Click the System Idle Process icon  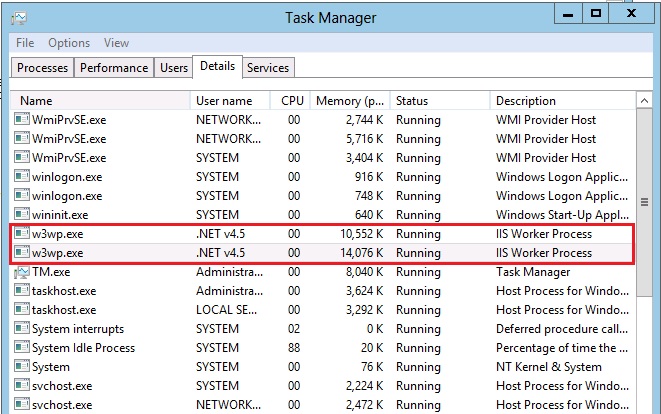click(22, 348)
